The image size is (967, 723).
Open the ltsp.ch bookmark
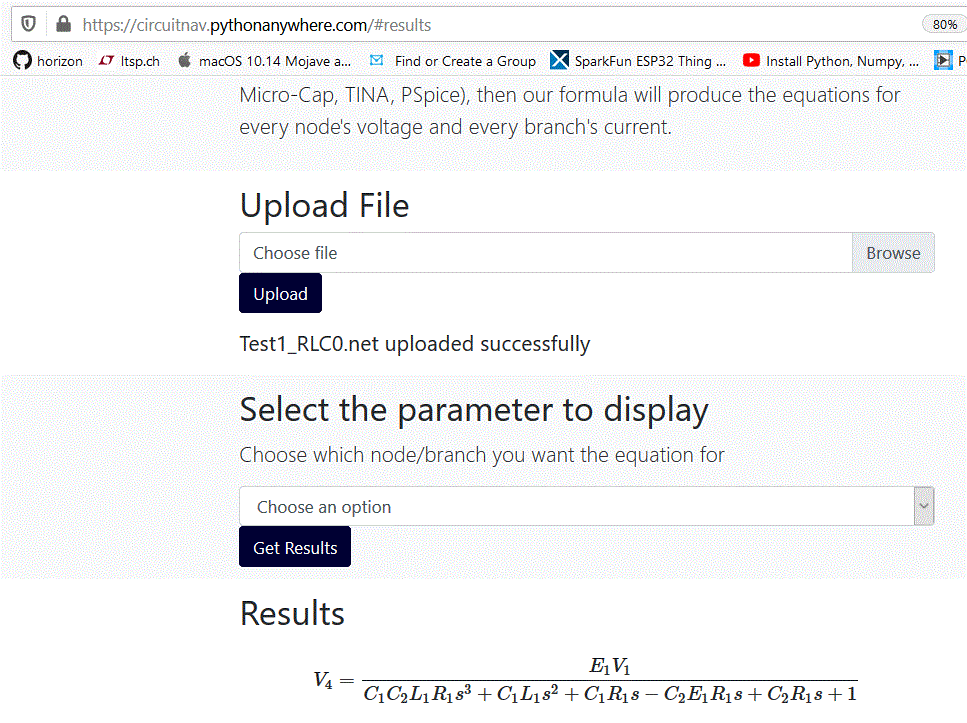tap(130, 61)
